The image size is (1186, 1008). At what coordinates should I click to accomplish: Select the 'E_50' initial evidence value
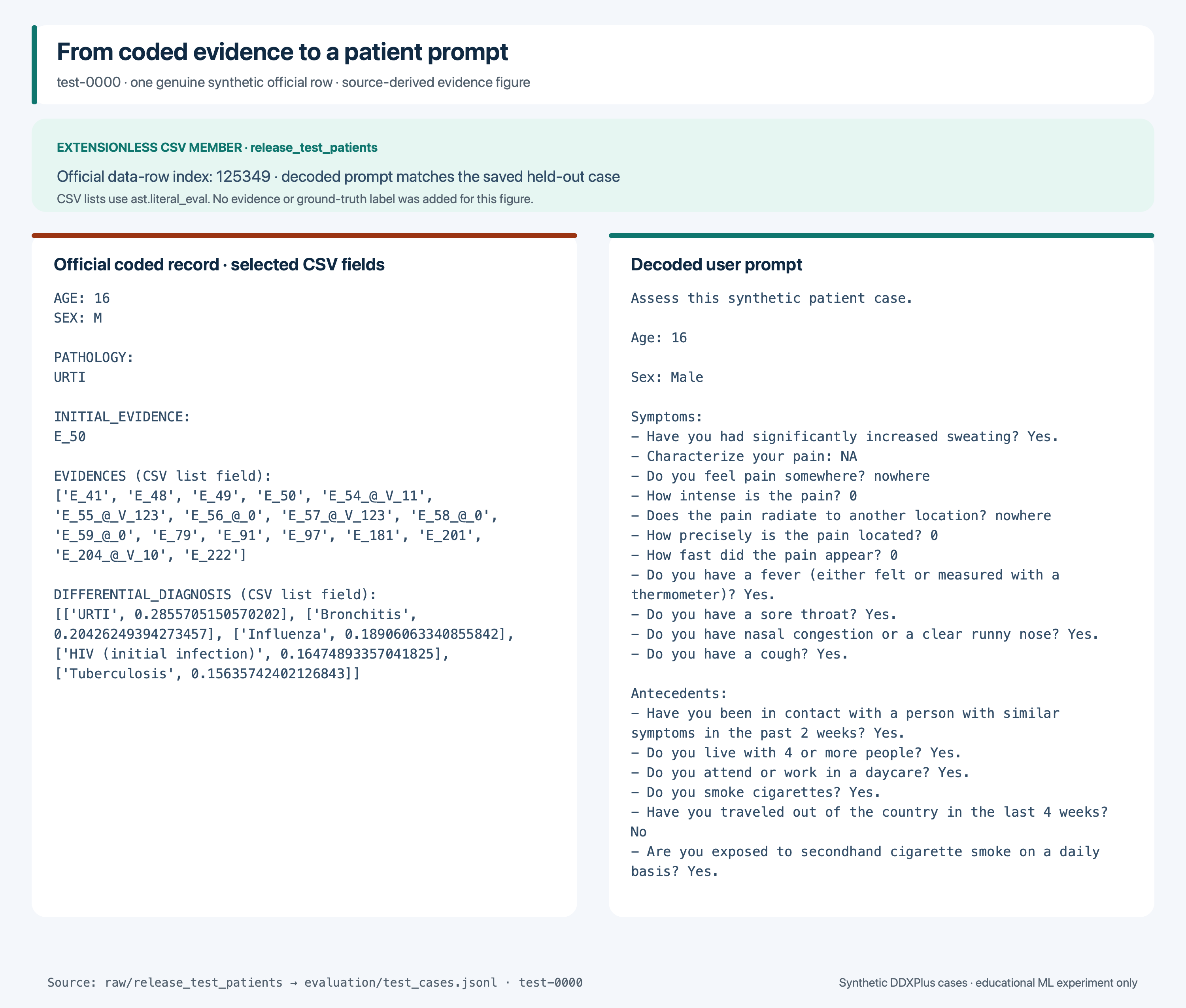point(70,436)
